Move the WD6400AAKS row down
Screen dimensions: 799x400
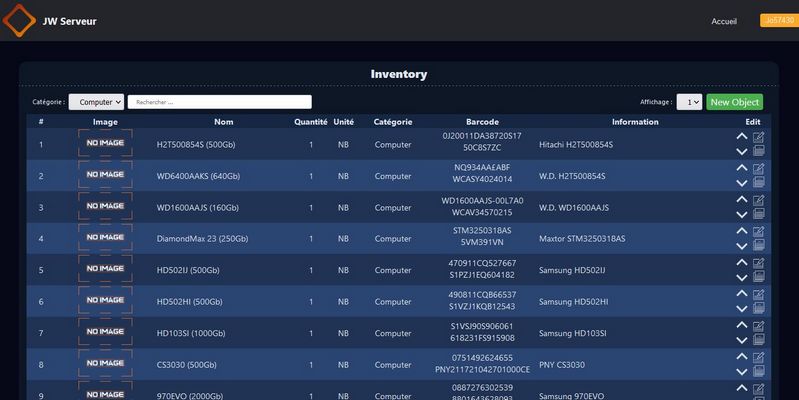(x=741, y=183)
